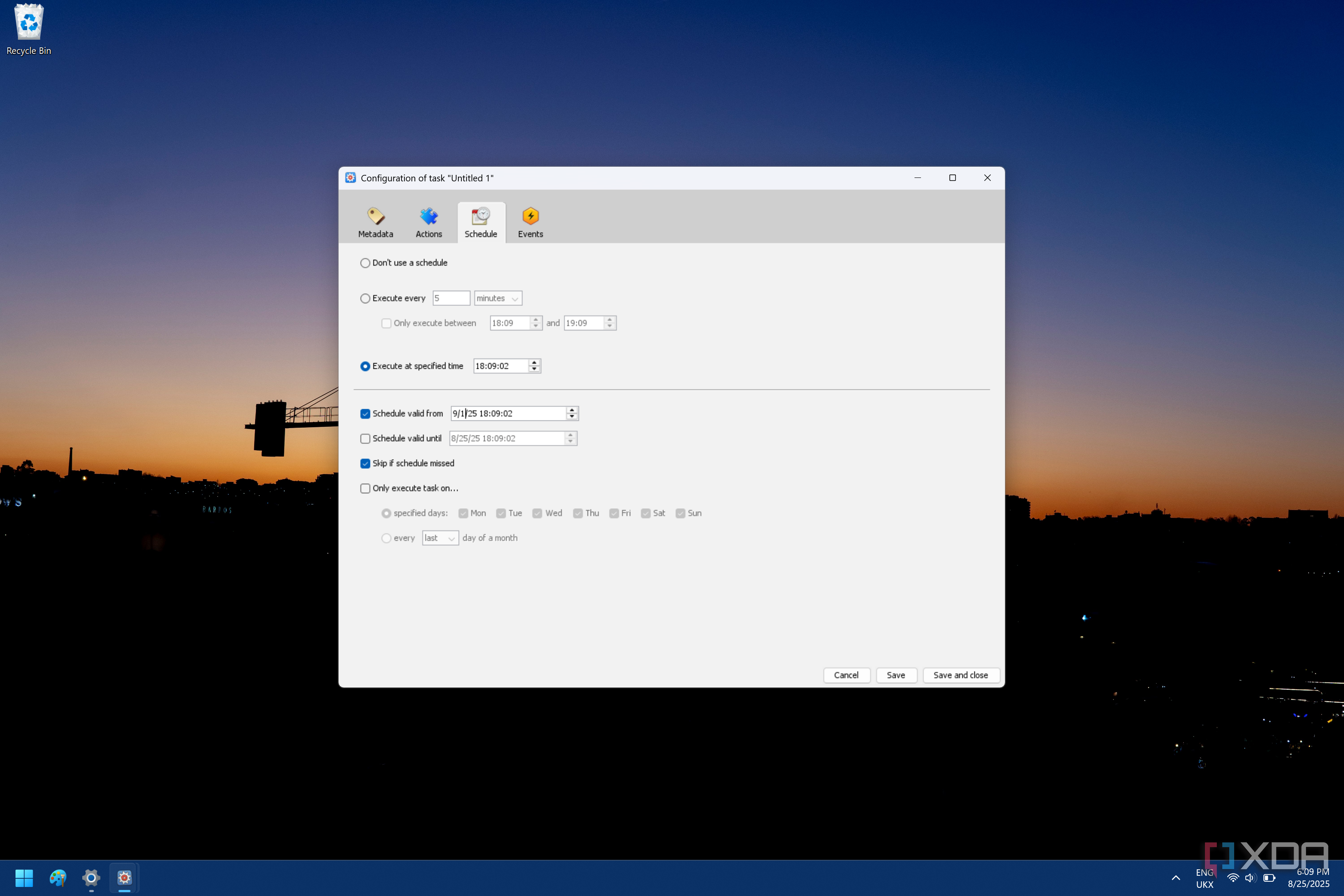Click the specified time 18:09:02 field
Viewport: 1344px width, 896px height.
[x=501, y=366]
